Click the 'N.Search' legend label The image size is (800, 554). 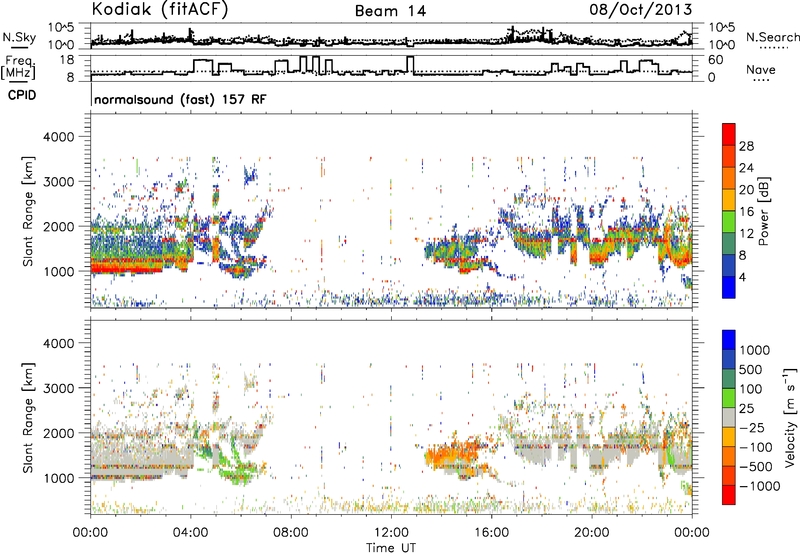click(772, 37)
